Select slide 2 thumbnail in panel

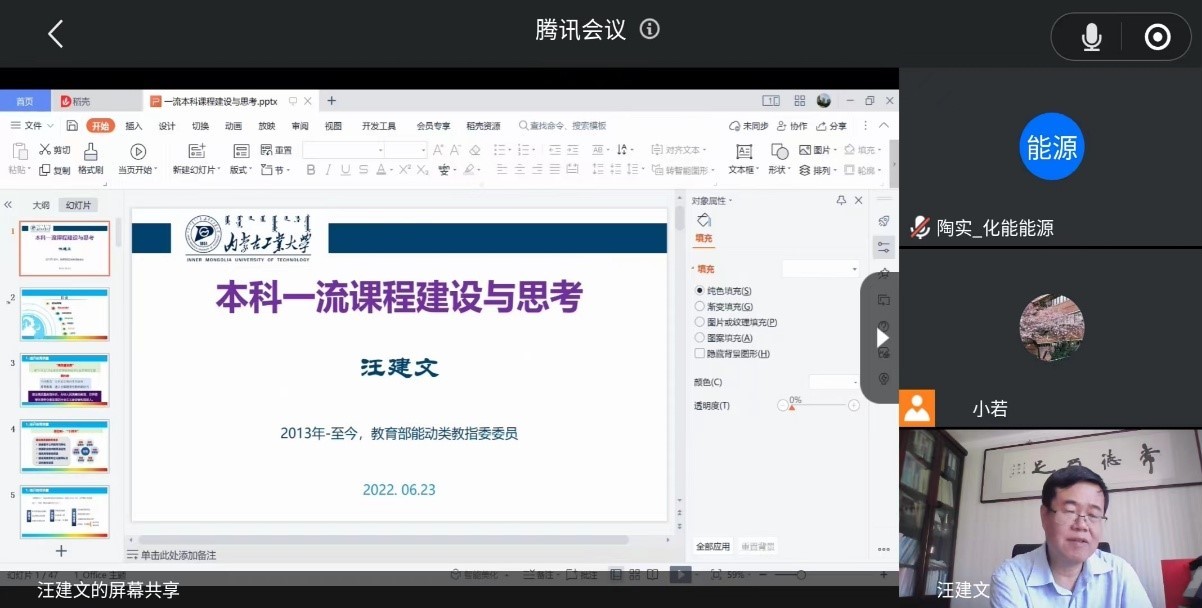pos(64,314)
